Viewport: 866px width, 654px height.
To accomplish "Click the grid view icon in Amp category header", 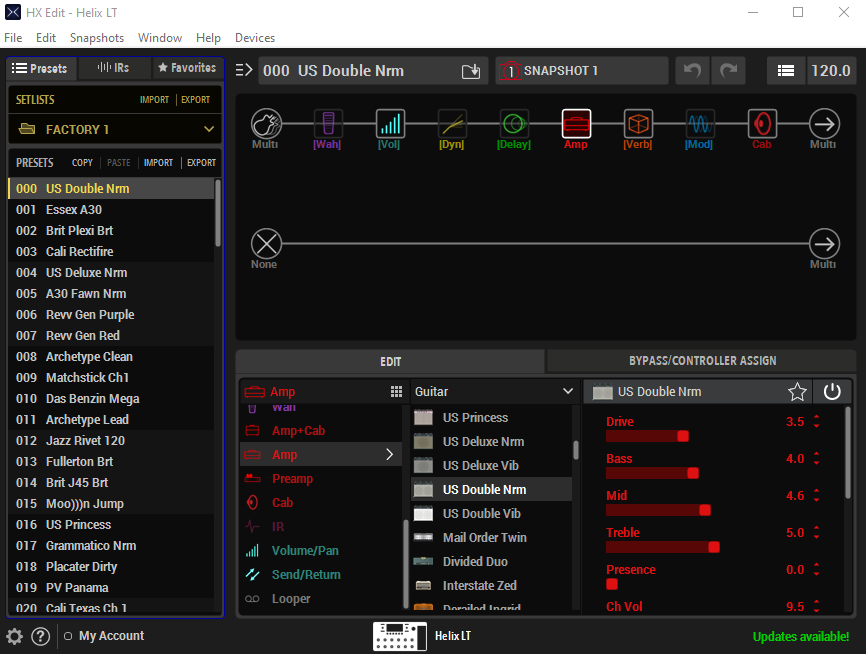I will pos(396,392).
